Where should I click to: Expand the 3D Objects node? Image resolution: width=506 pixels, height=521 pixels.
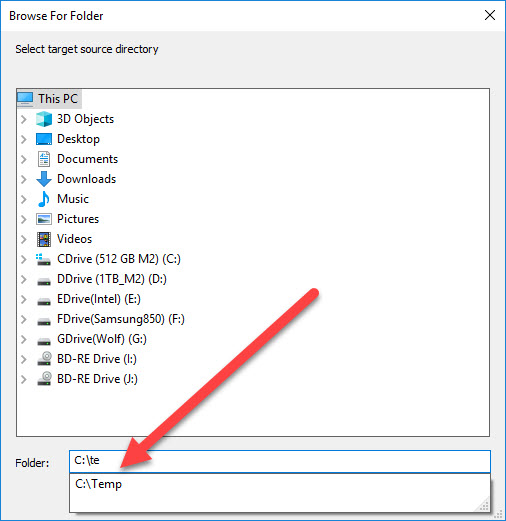24,119
